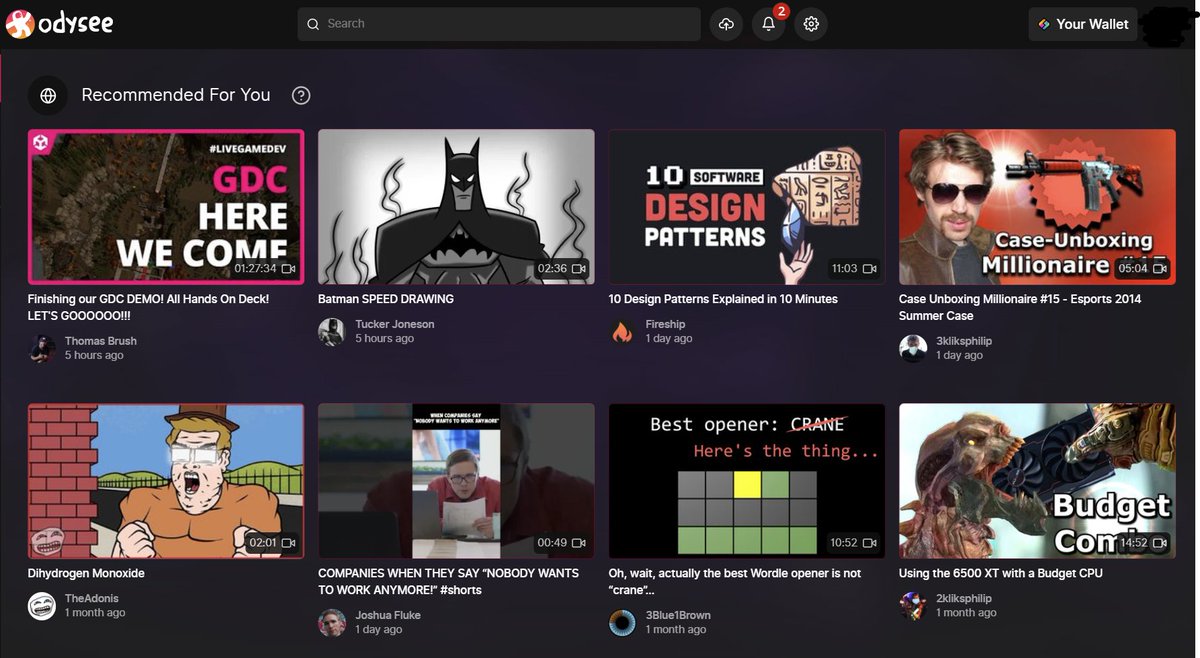This screenshot has height=658, width=1200.
Task: Click TheAdonis channel avatar
Action: 42,606
